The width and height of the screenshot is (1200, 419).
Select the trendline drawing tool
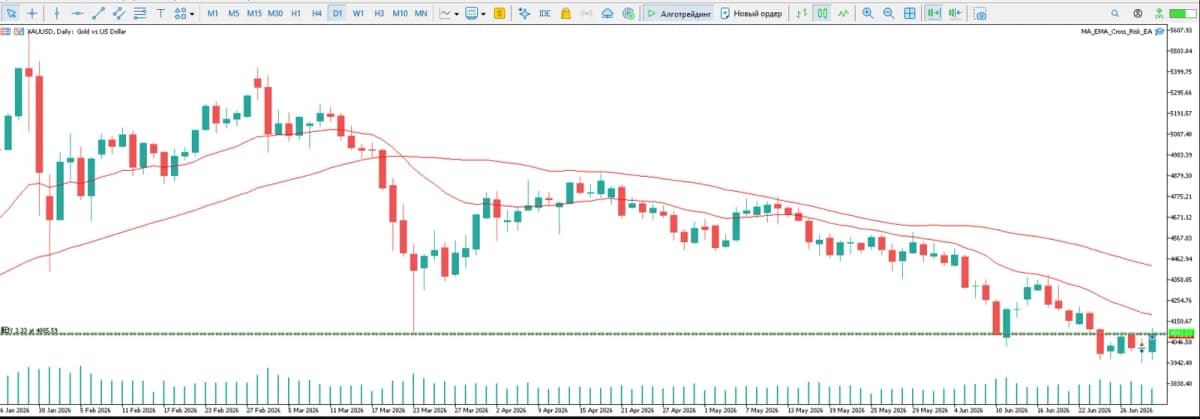[x=98, y=13]
